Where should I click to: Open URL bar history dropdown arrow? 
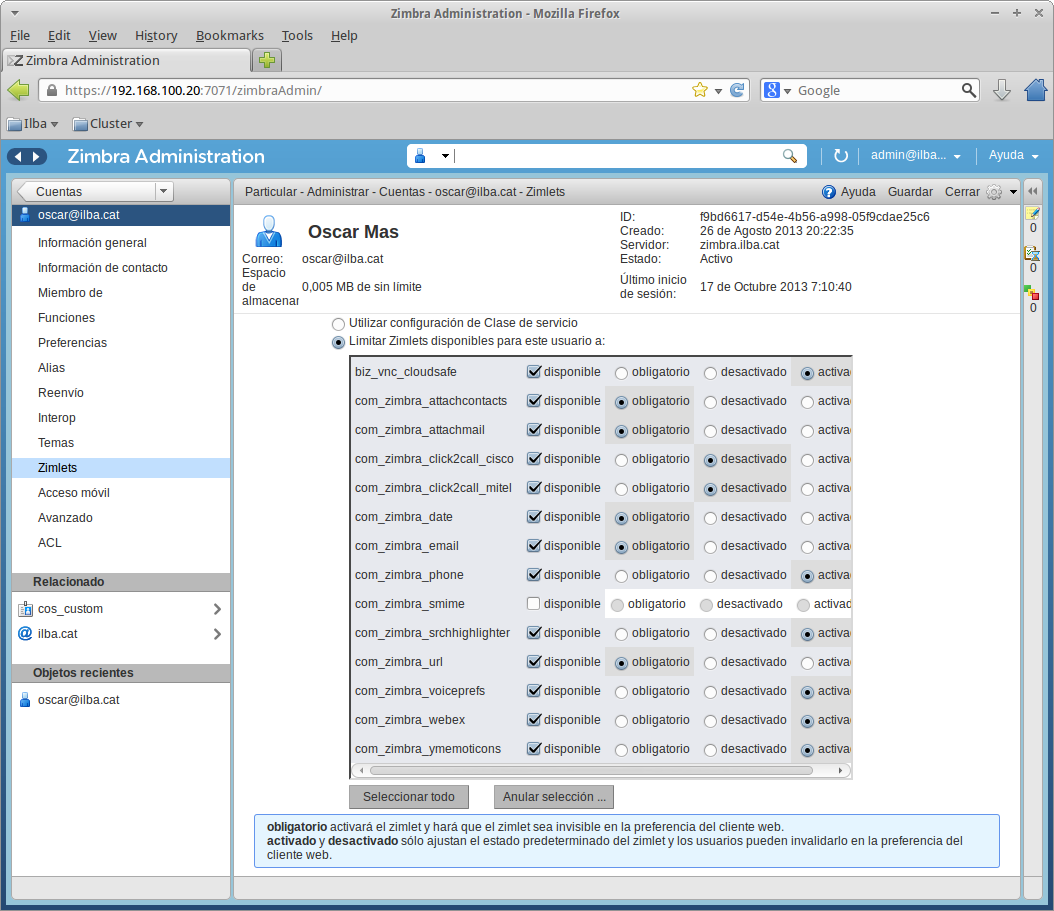pos(719,91)
